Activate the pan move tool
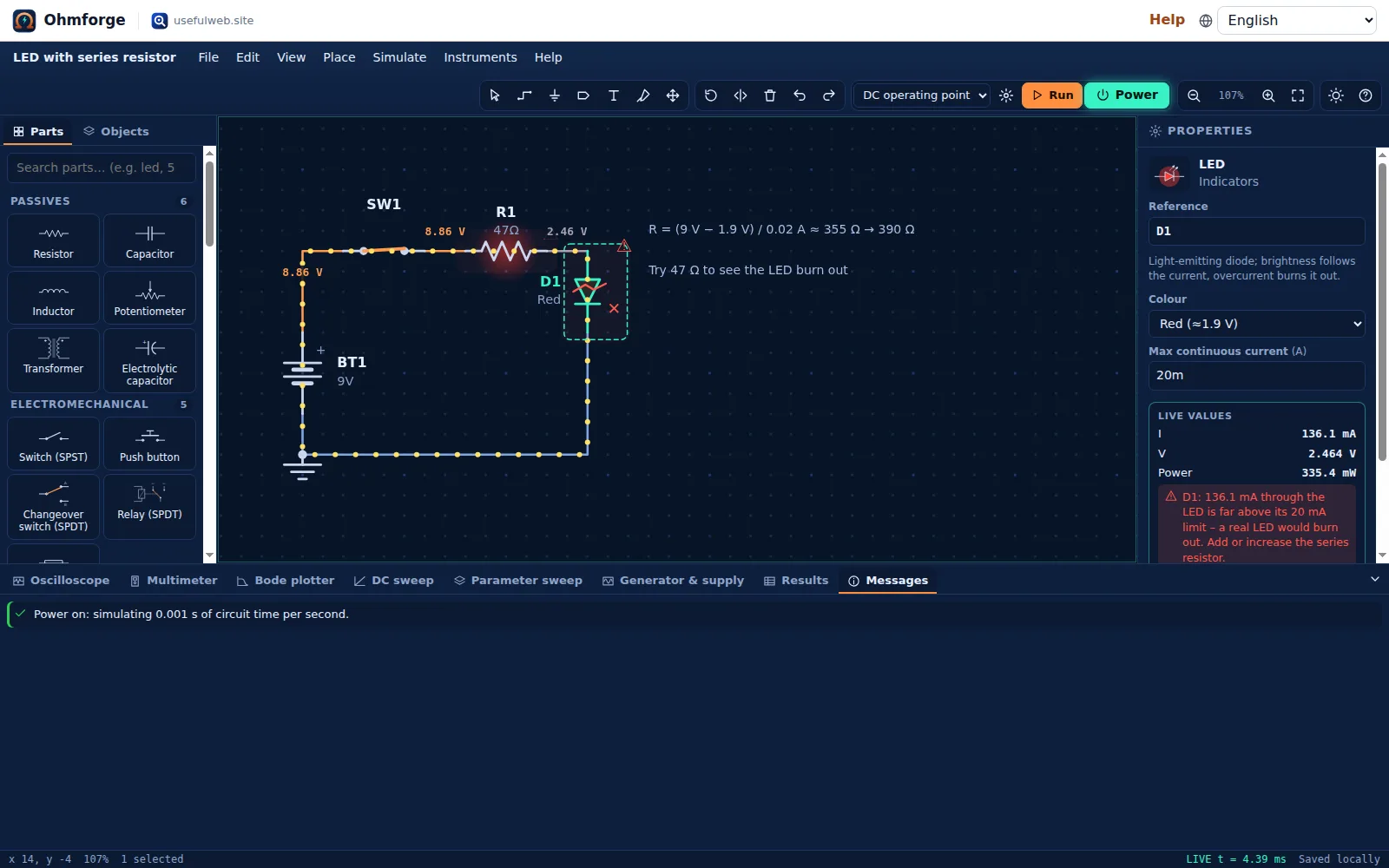The height and width of the screenshot is (868, 1389). [672, 95]
